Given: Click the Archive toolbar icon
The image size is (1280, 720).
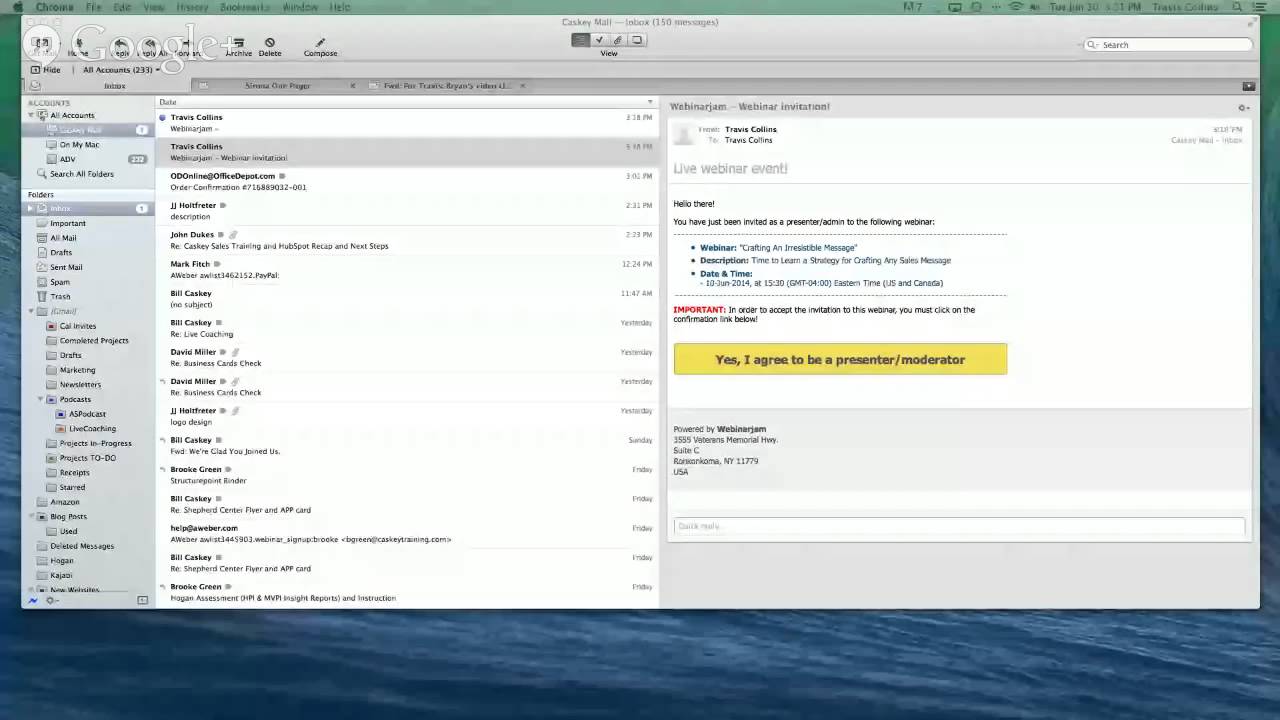Looking at the screenshot, I should [238, 43].
